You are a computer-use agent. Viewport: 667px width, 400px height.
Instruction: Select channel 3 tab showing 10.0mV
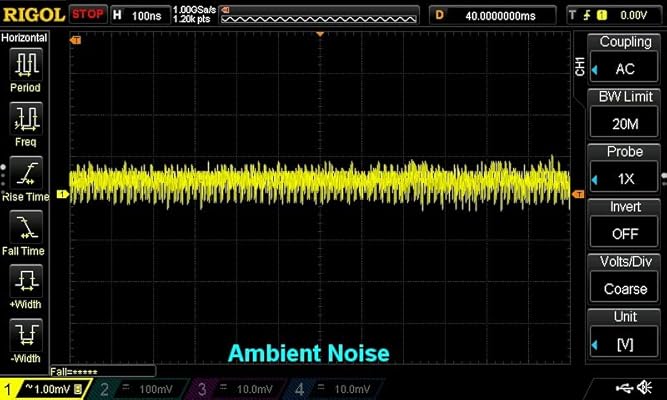click(235, 389)
